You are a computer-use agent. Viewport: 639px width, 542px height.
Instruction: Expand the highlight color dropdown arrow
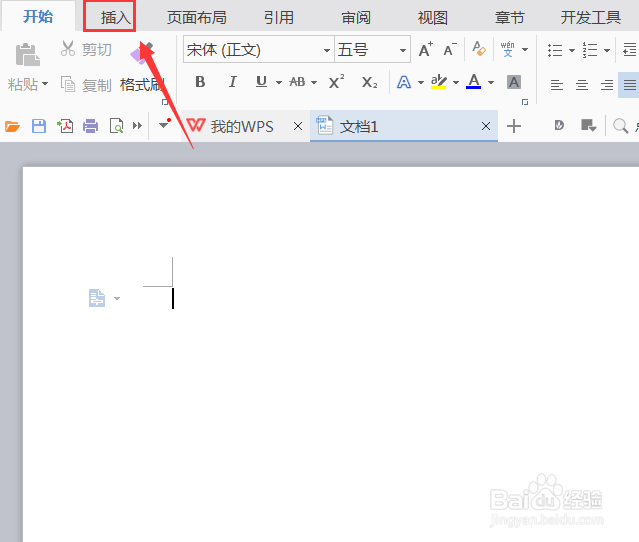click(x=456, y=82)
